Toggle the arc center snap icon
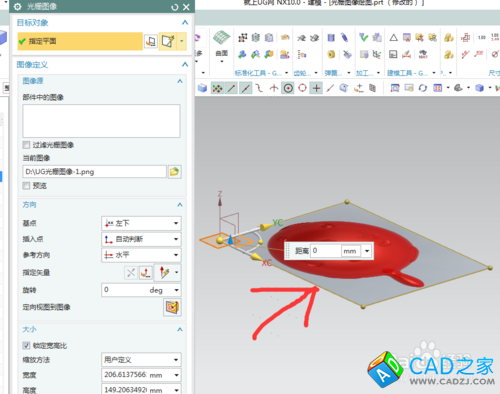The image size is (500, 394). point(288,88)
